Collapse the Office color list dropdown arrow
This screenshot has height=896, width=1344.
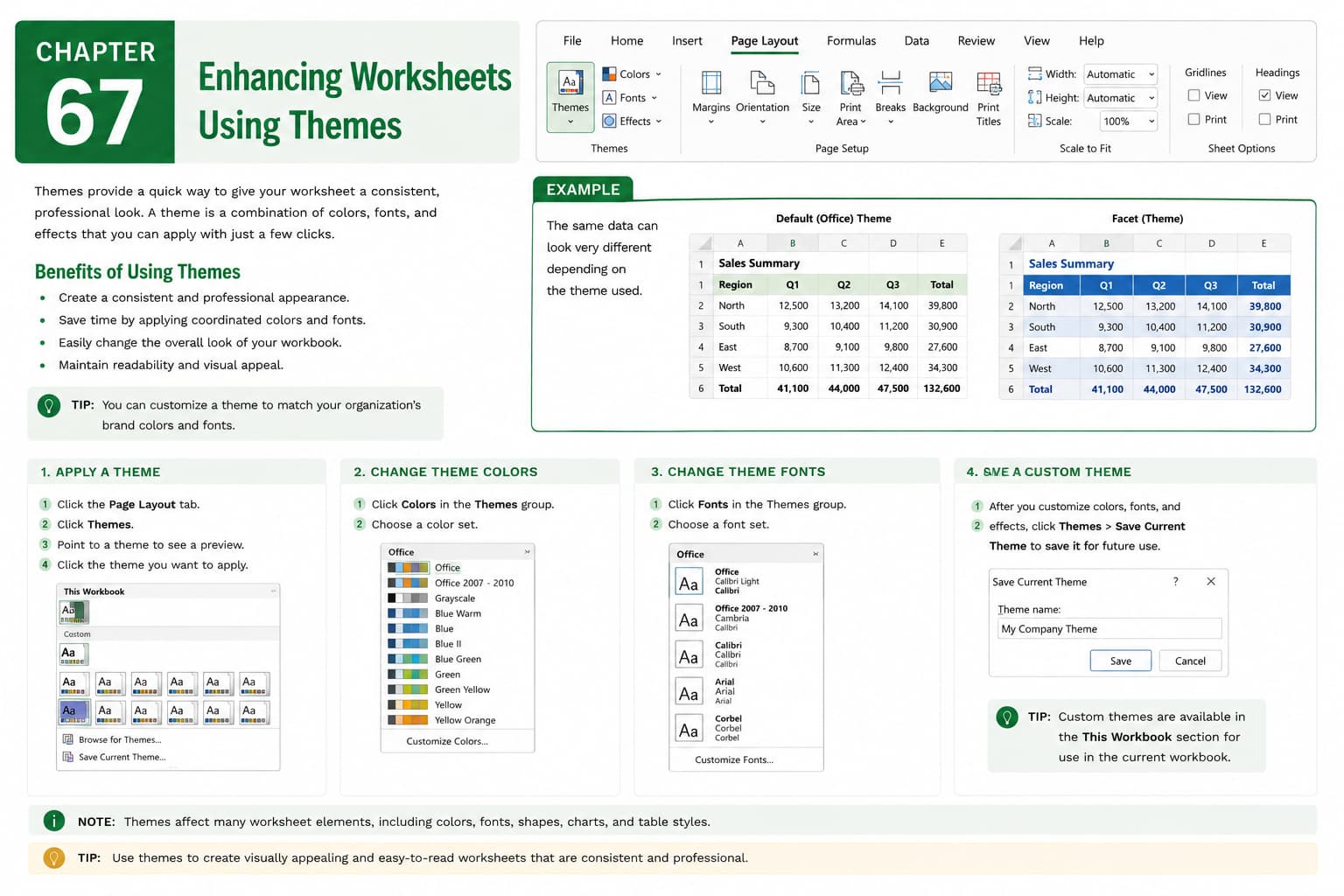pos(527,552)
